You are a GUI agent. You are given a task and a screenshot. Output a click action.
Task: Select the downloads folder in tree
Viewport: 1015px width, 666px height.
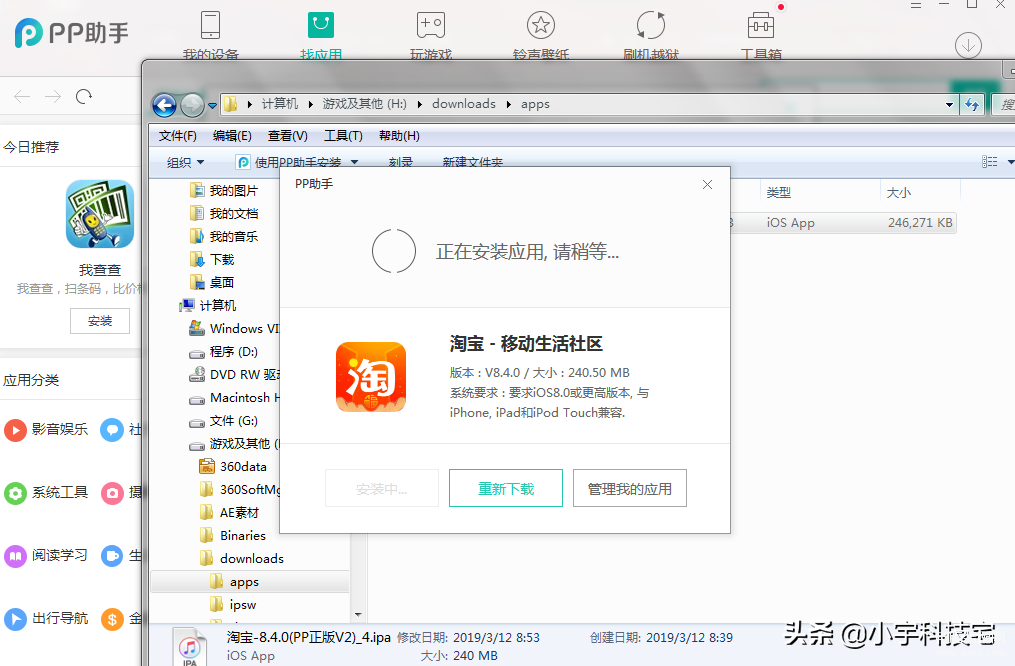pos(241,559)
